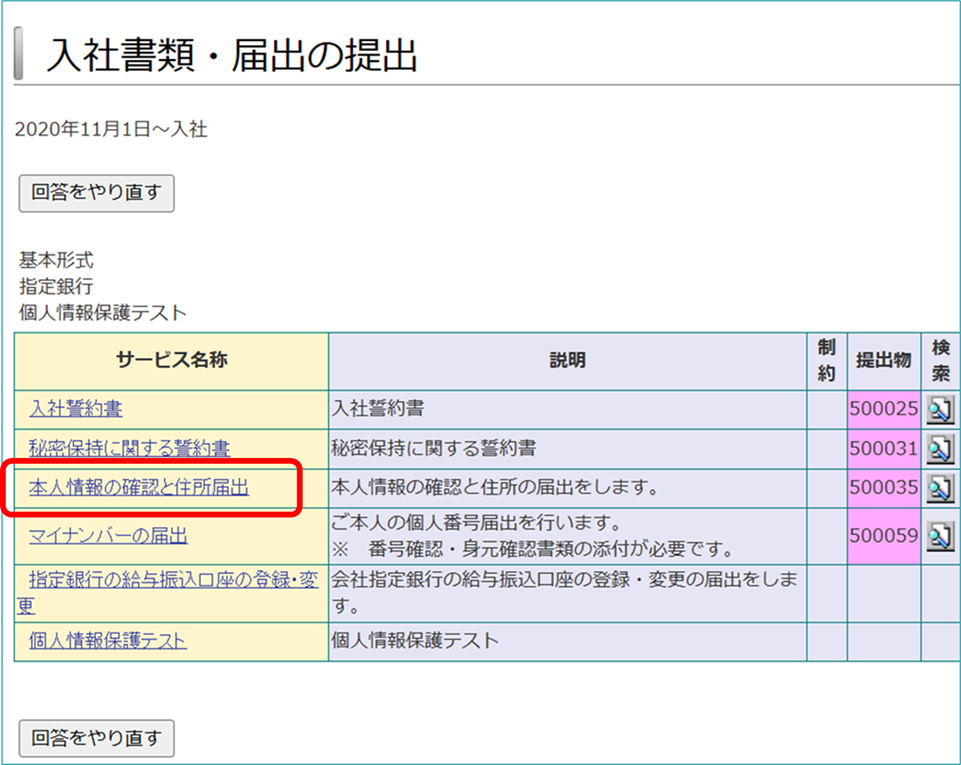Screen dimensions: 961x765
Task: Open search icon beside submission 500035
Action: (939, 488)
